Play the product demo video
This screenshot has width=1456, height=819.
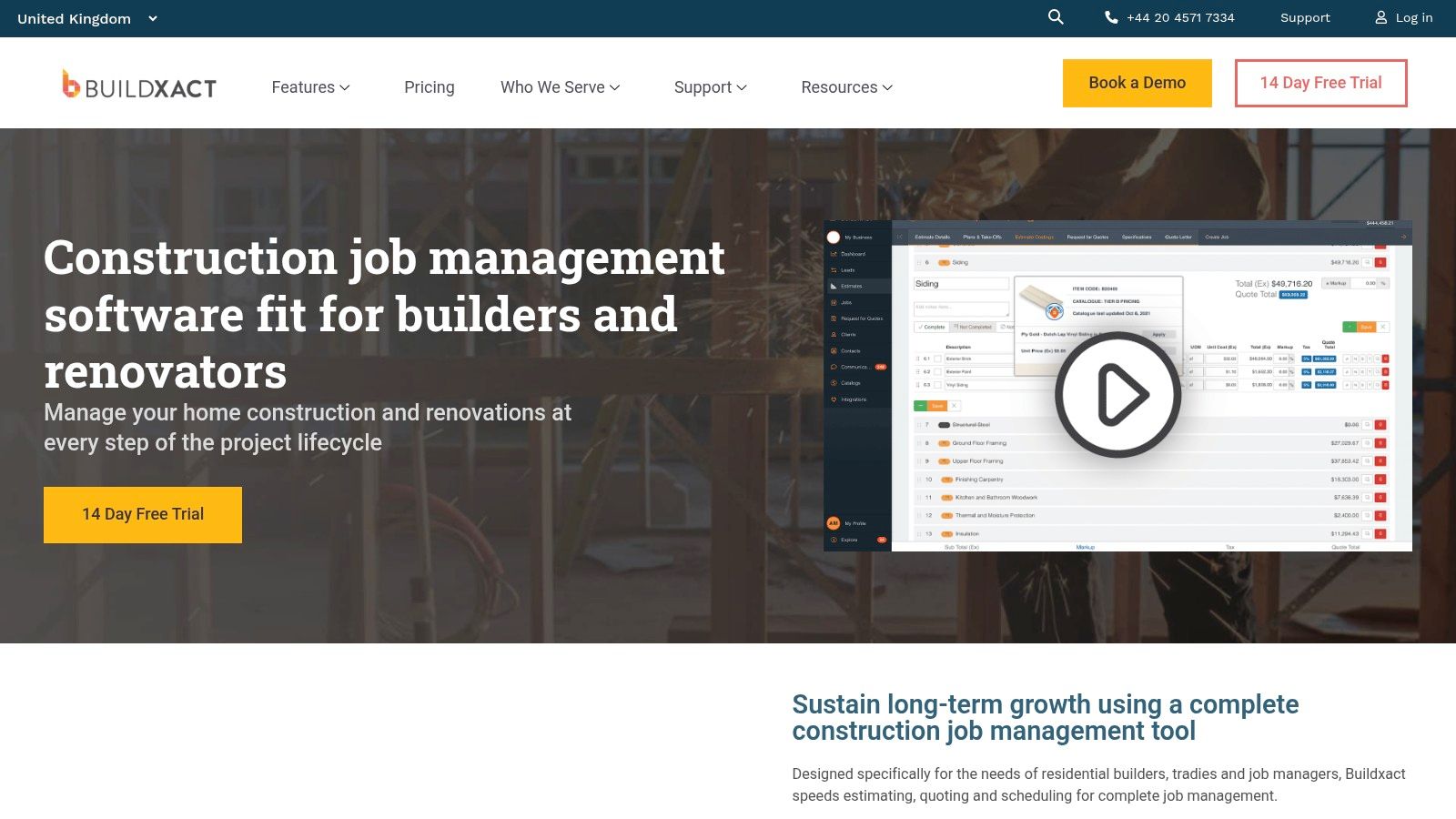1118,395
